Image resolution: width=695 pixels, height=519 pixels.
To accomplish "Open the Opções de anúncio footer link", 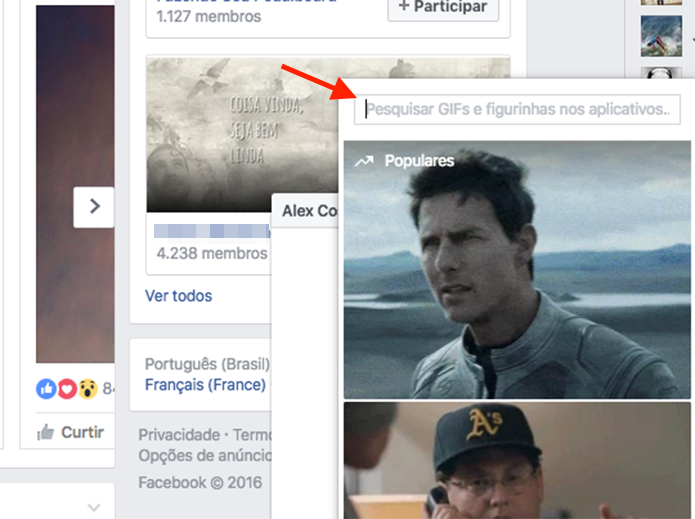I will 205,456.
